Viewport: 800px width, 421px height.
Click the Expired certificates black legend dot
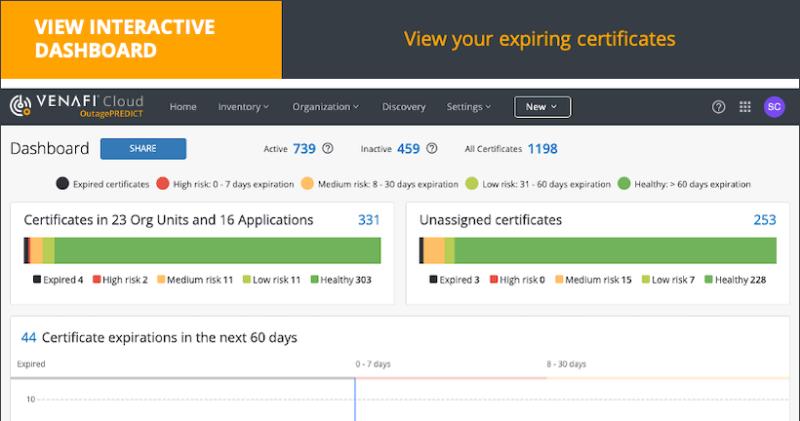(62, 184)
